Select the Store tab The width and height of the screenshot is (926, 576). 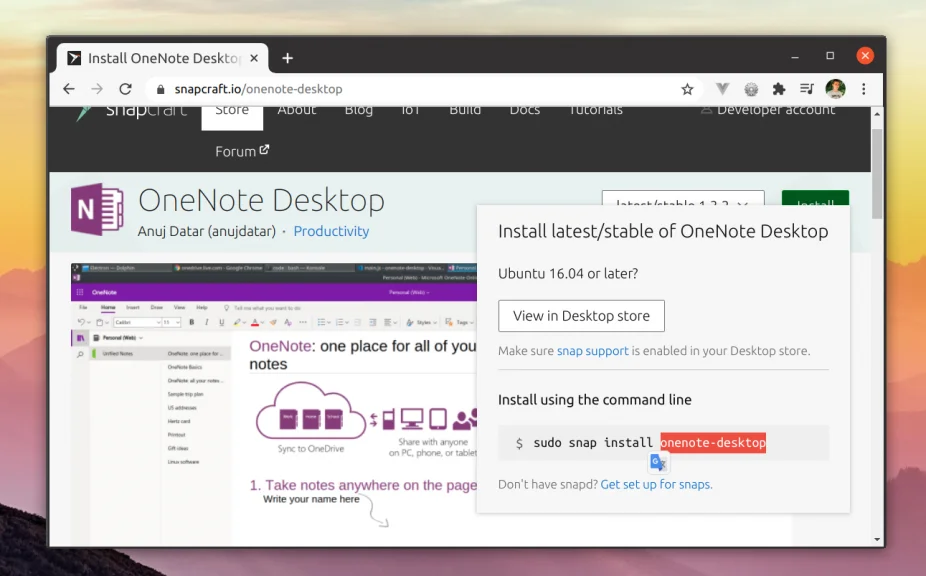click(232, 110)
